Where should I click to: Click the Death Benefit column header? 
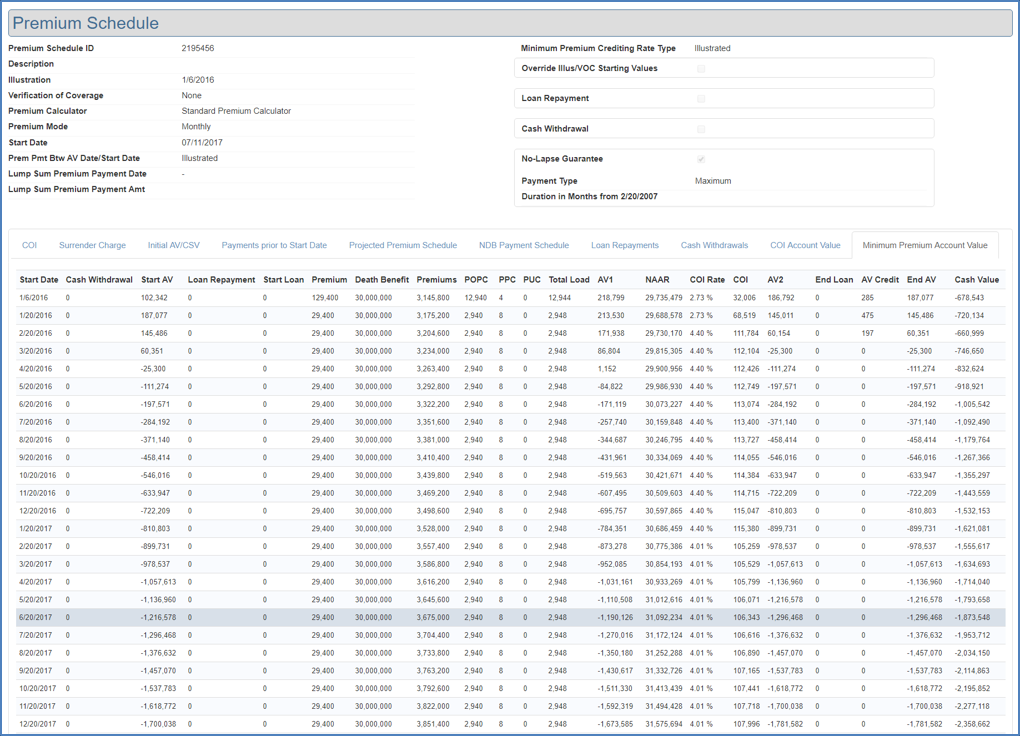(x=382, y=280)
